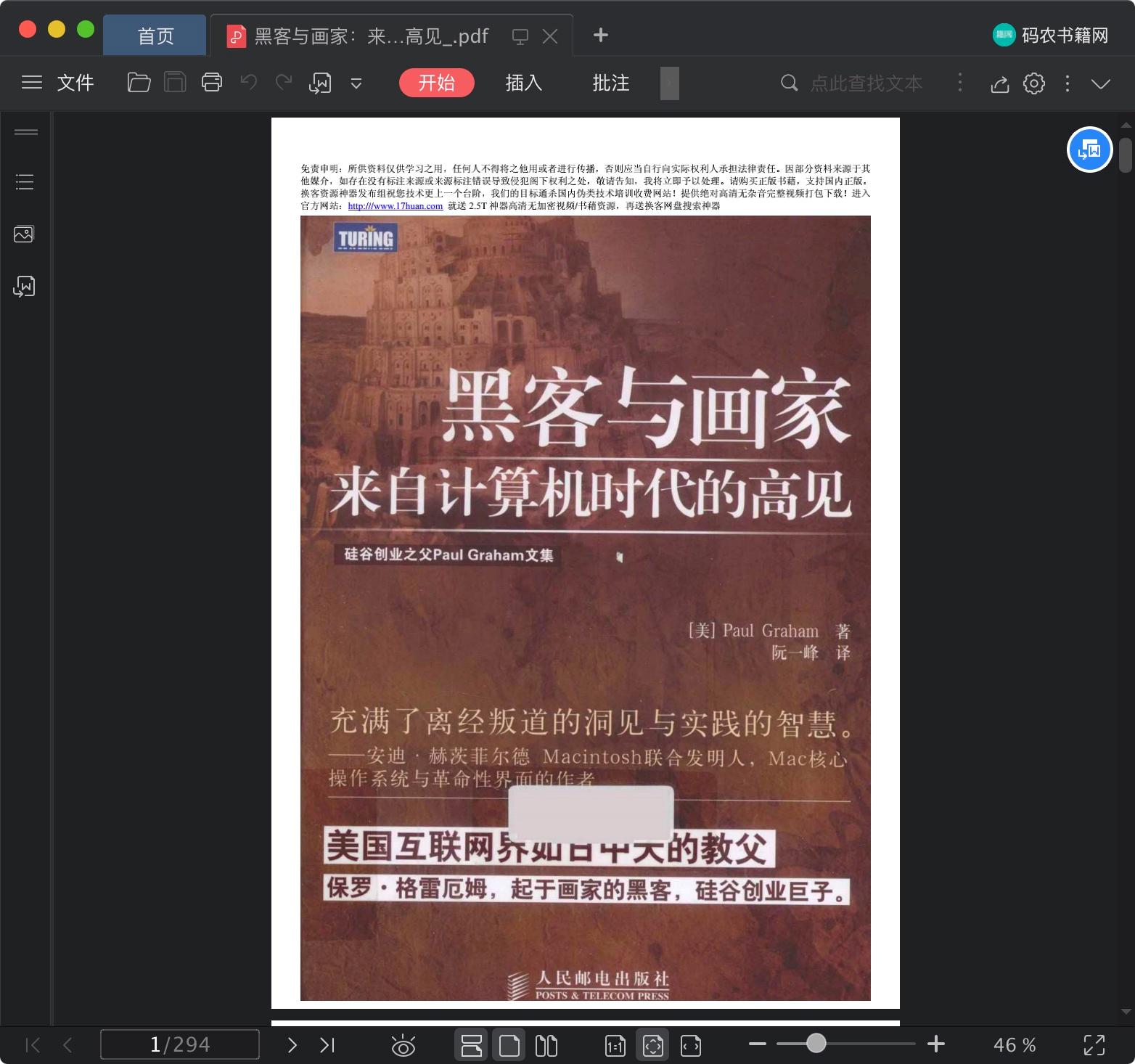Click the search text field 点此查找文本
Image resolution: width=1135 pixels, height=1064 pixels.
[866, 83]
